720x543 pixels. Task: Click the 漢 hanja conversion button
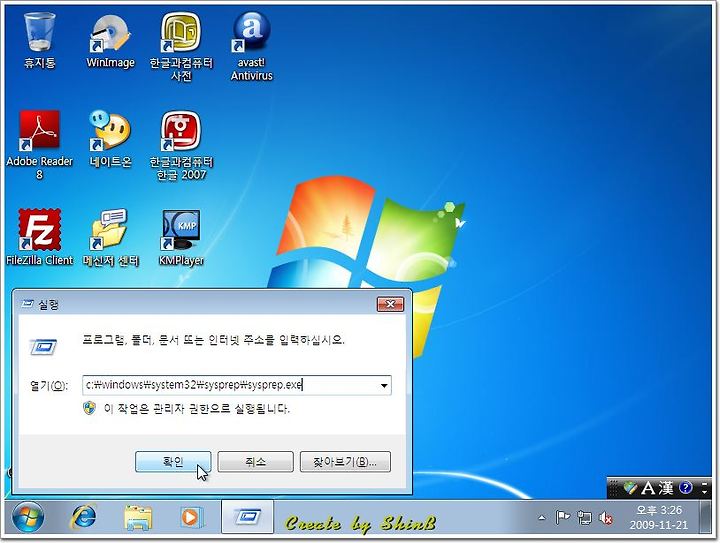click(665, 488)
